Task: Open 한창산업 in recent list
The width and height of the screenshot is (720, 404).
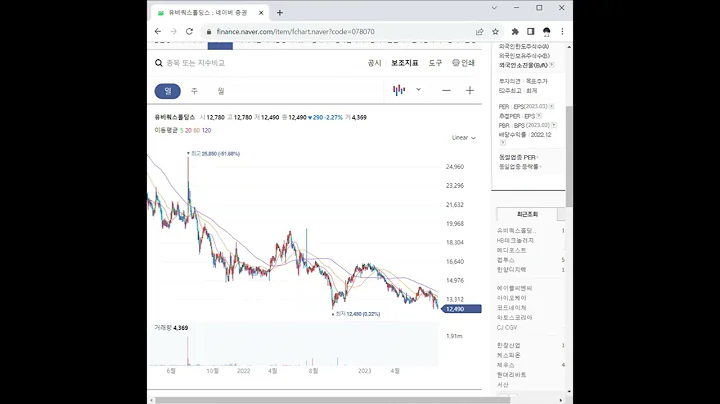Action: (508, 345)
